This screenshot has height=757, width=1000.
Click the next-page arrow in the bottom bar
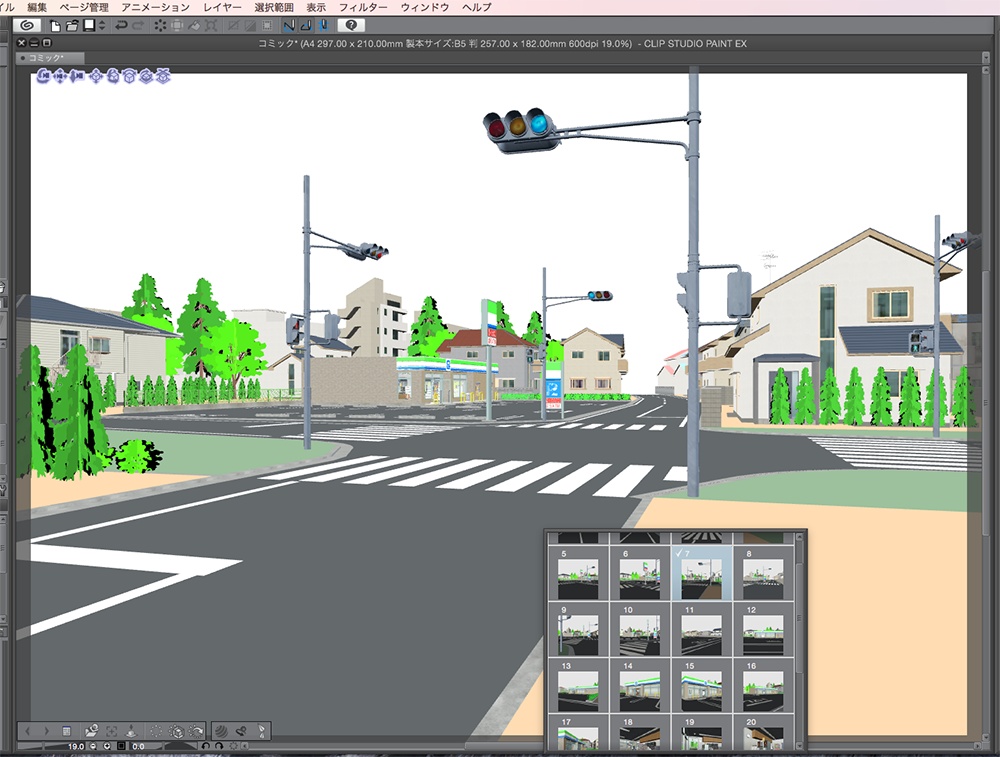point(47,731)
